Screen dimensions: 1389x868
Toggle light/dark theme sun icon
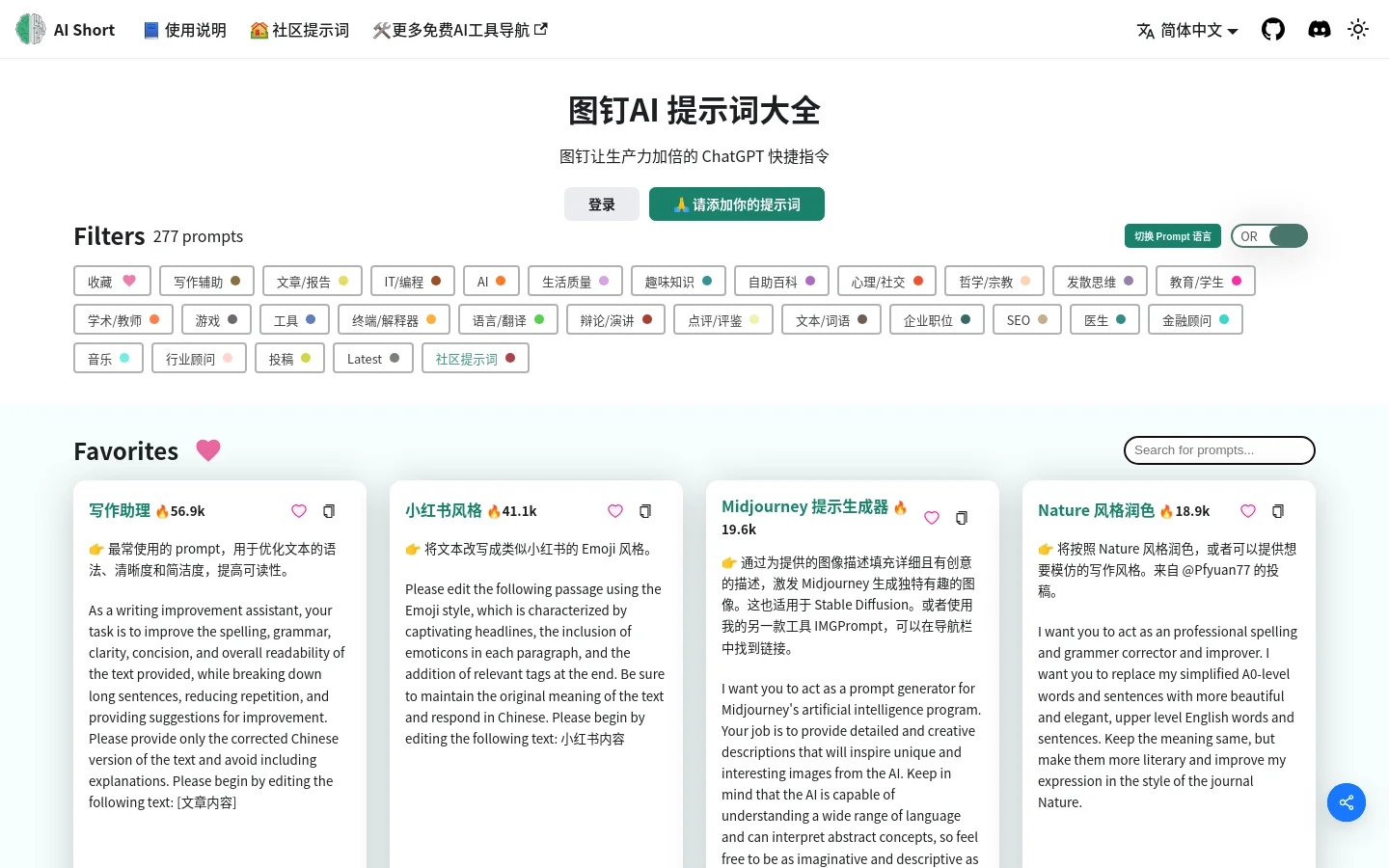1358,29
